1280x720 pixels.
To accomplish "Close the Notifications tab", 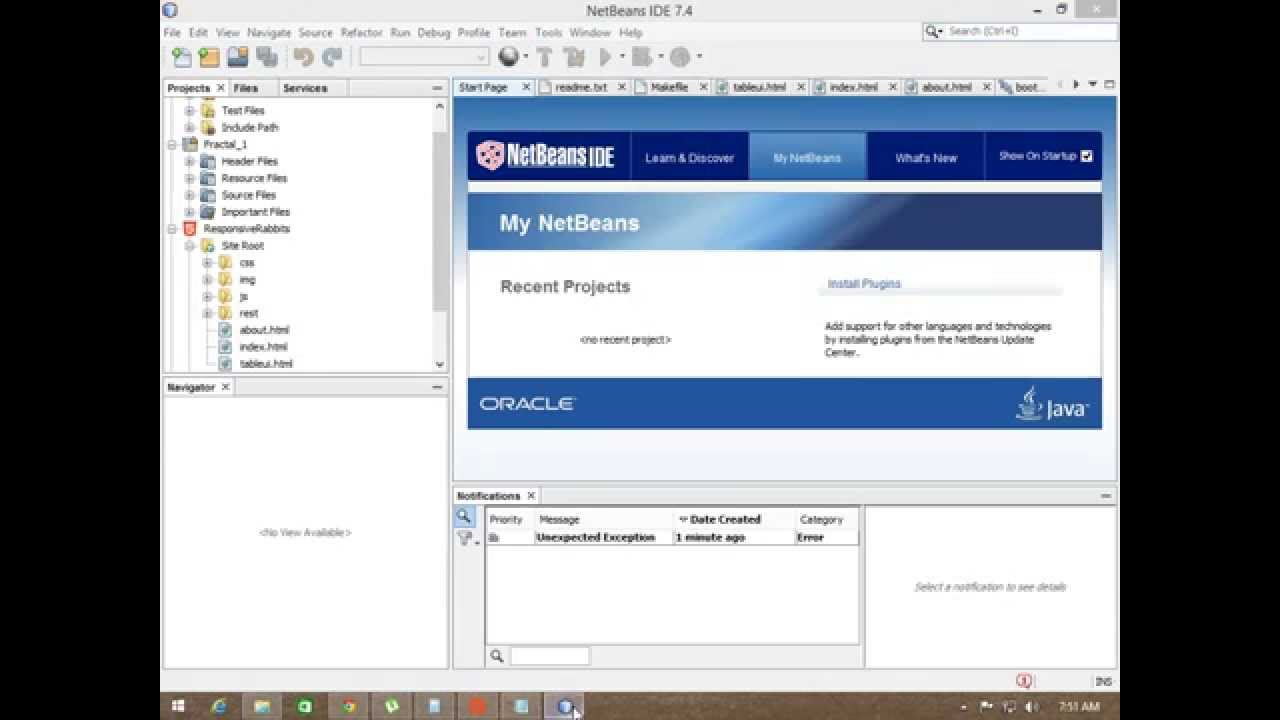I will tap(531, 496).
